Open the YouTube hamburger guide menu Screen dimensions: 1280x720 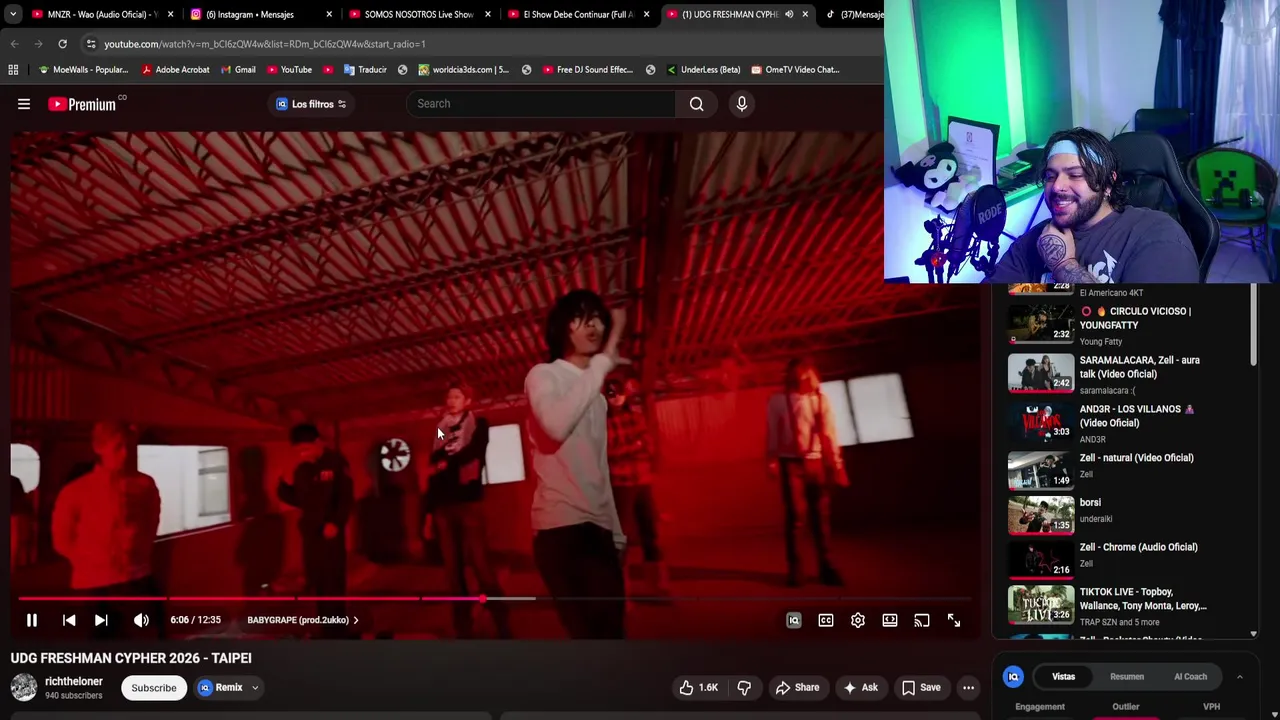coord(24,104)
